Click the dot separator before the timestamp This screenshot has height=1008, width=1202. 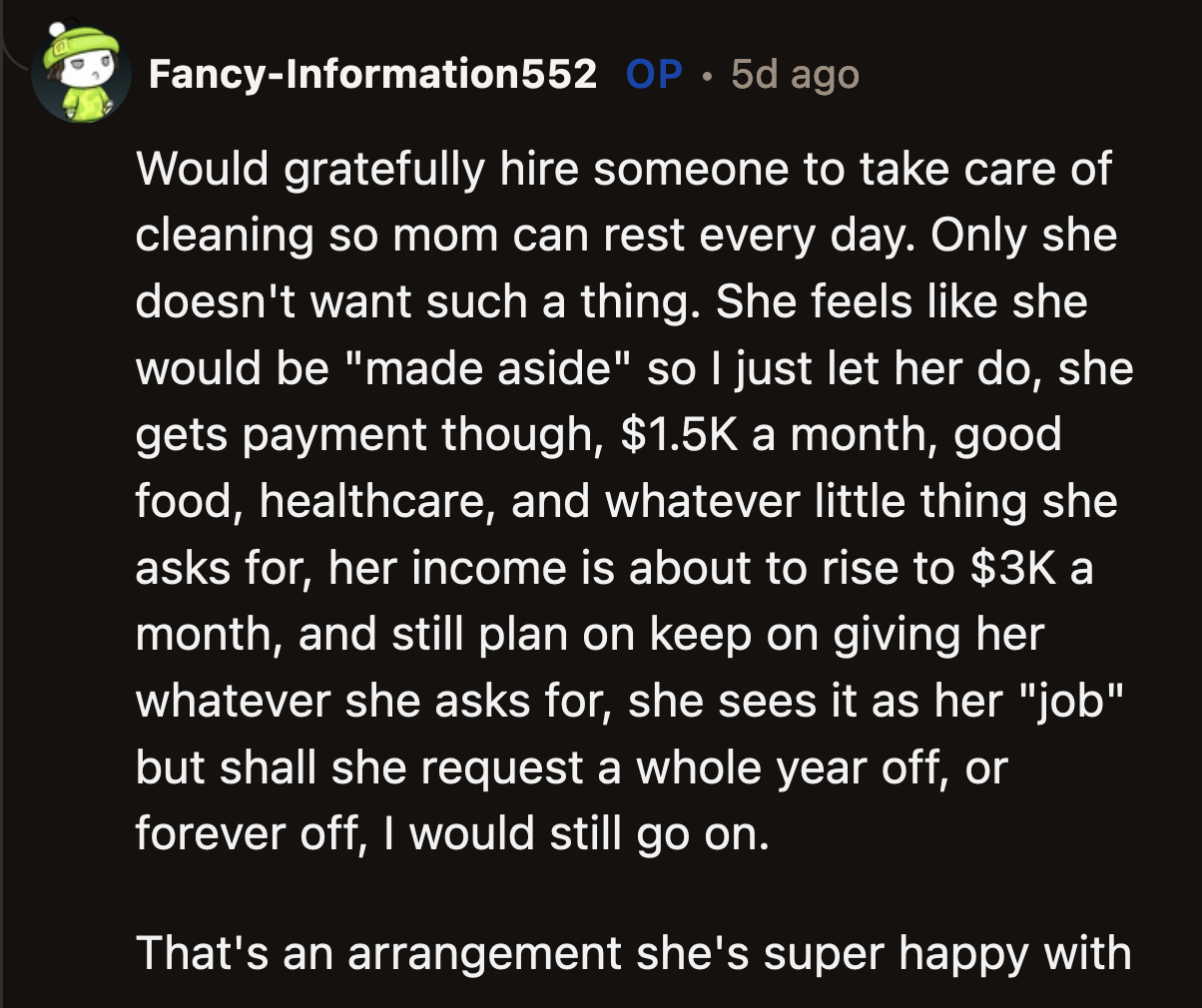click(710, 75)
